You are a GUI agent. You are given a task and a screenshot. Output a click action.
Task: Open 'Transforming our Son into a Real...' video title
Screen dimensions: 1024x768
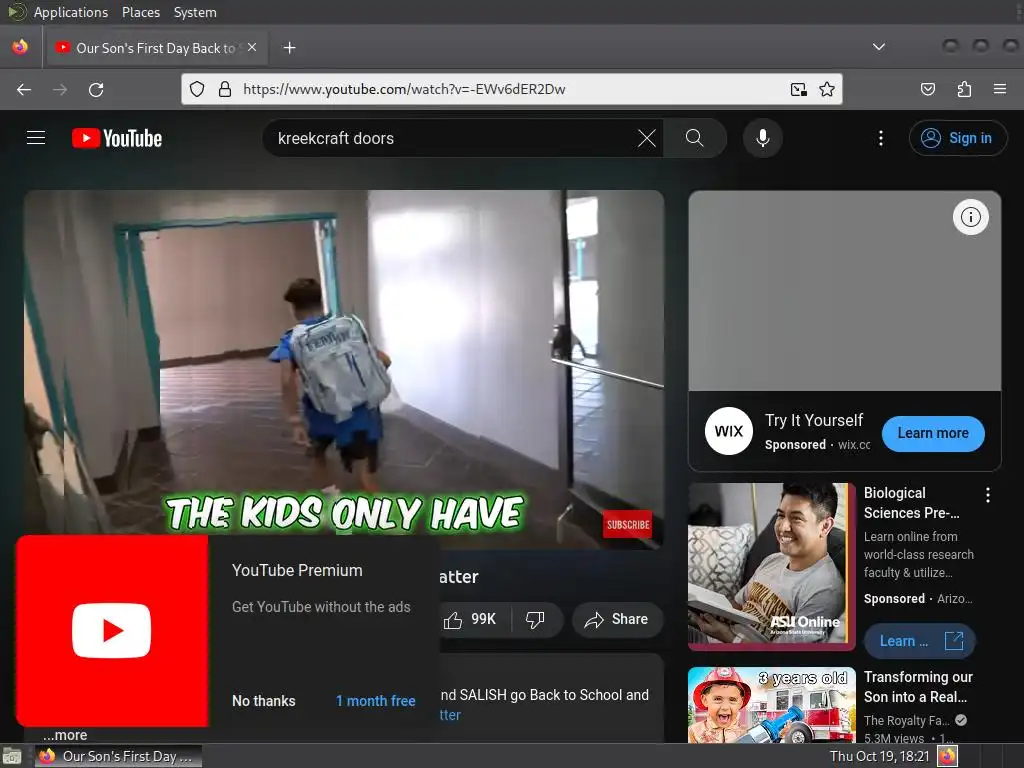pyautogui.click(x=918, y=686)
